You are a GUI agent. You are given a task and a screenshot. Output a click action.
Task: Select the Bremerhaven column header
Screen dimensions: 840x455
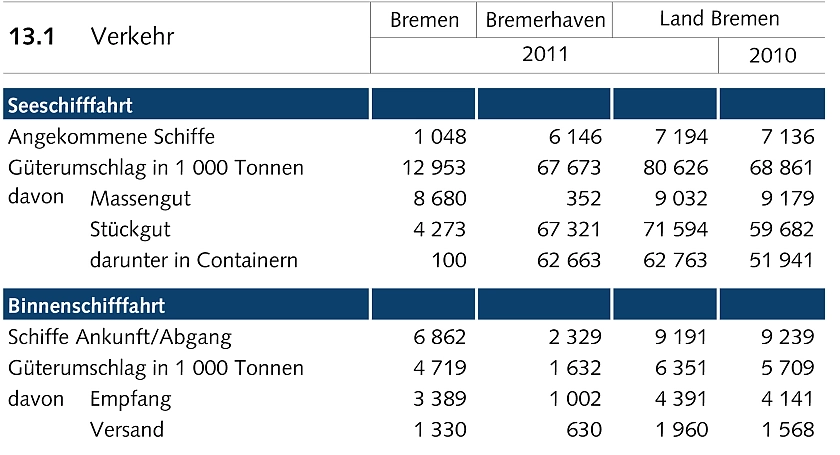pos(545,20)
